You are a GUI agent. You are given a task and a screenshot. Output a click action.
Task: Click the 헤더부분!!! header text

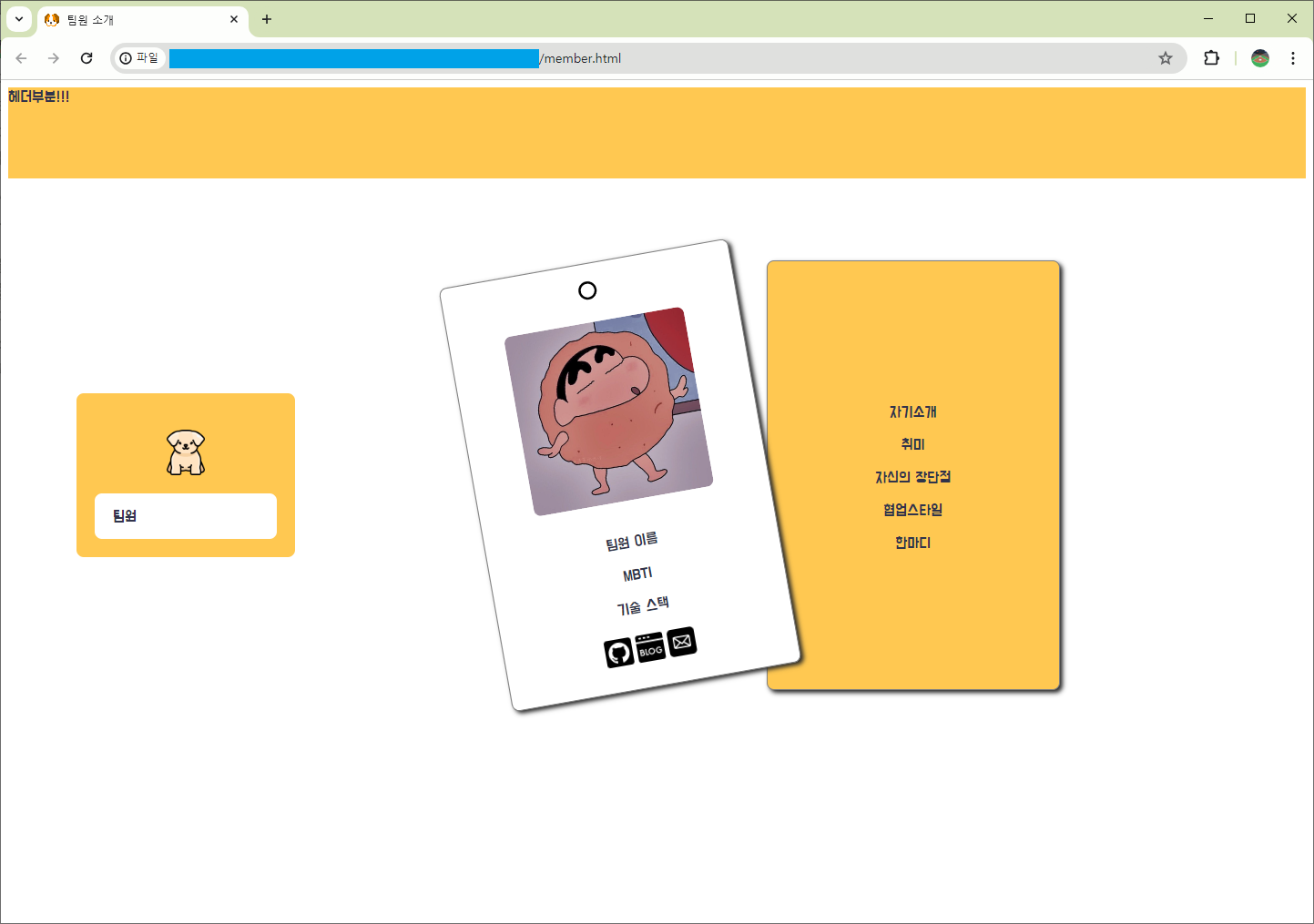pyautogui.click(x=38, y=96)
